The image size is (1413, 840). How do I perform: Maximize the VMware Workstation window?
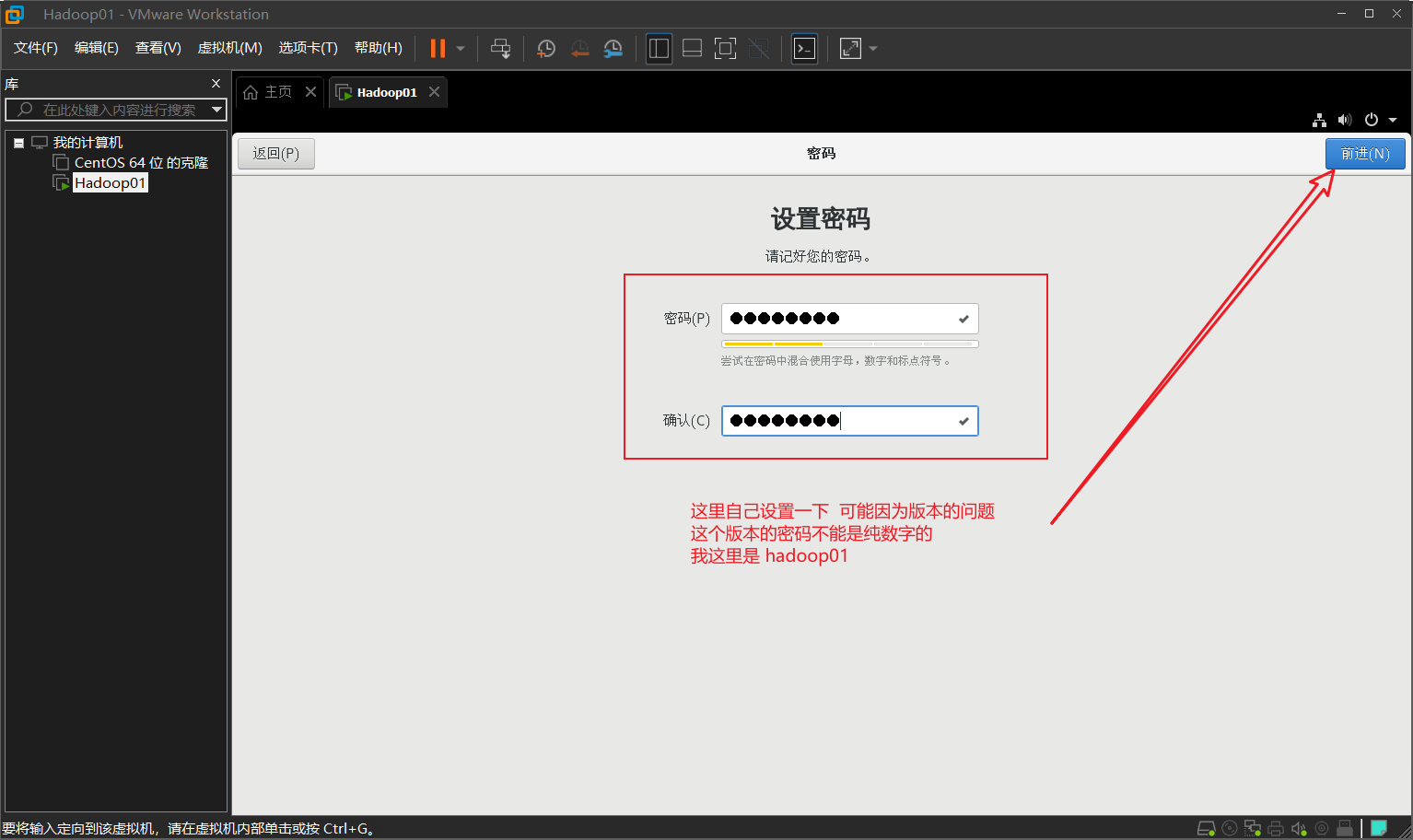point(1370,14)
